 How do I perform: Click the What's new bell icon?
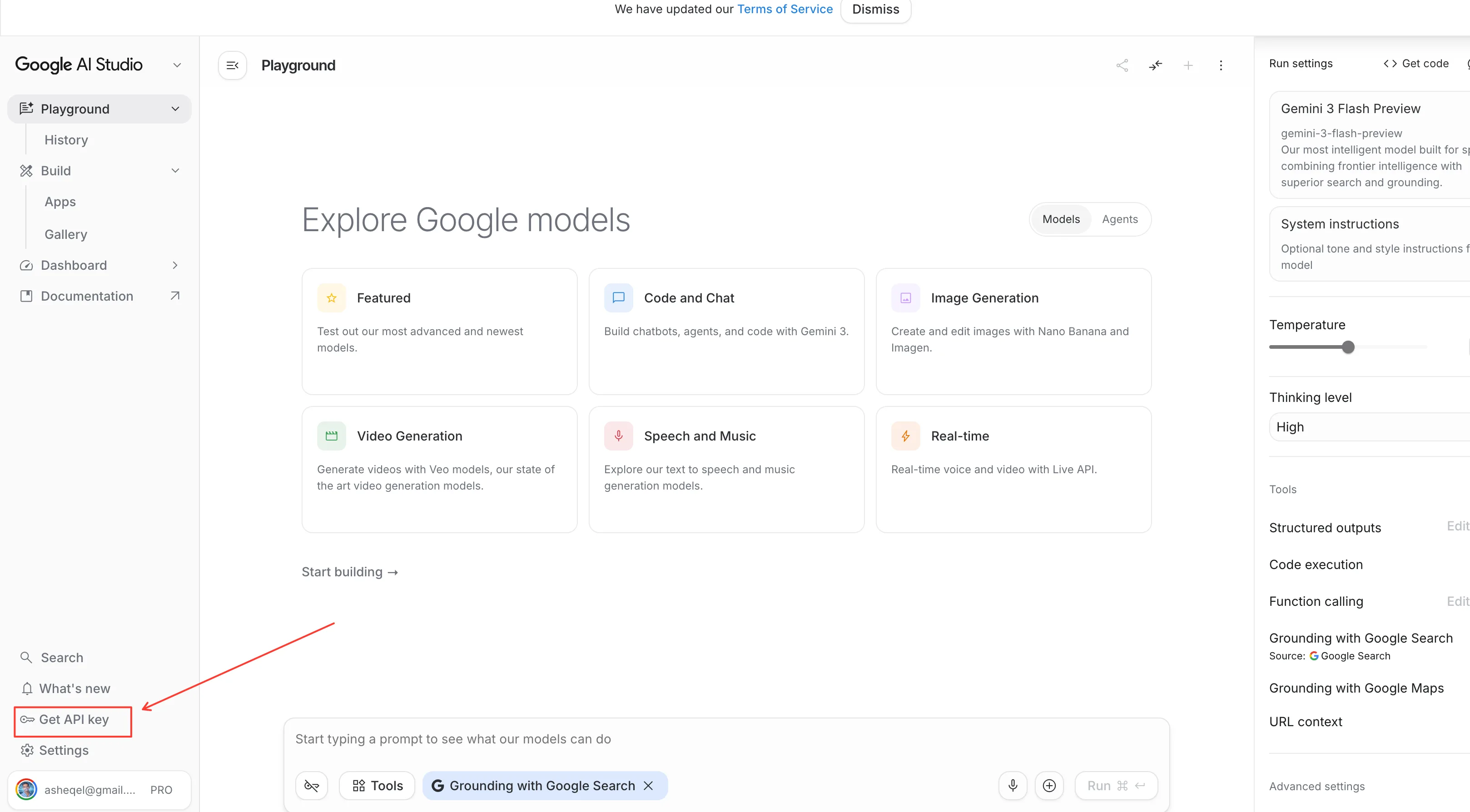tap(27, 689)
